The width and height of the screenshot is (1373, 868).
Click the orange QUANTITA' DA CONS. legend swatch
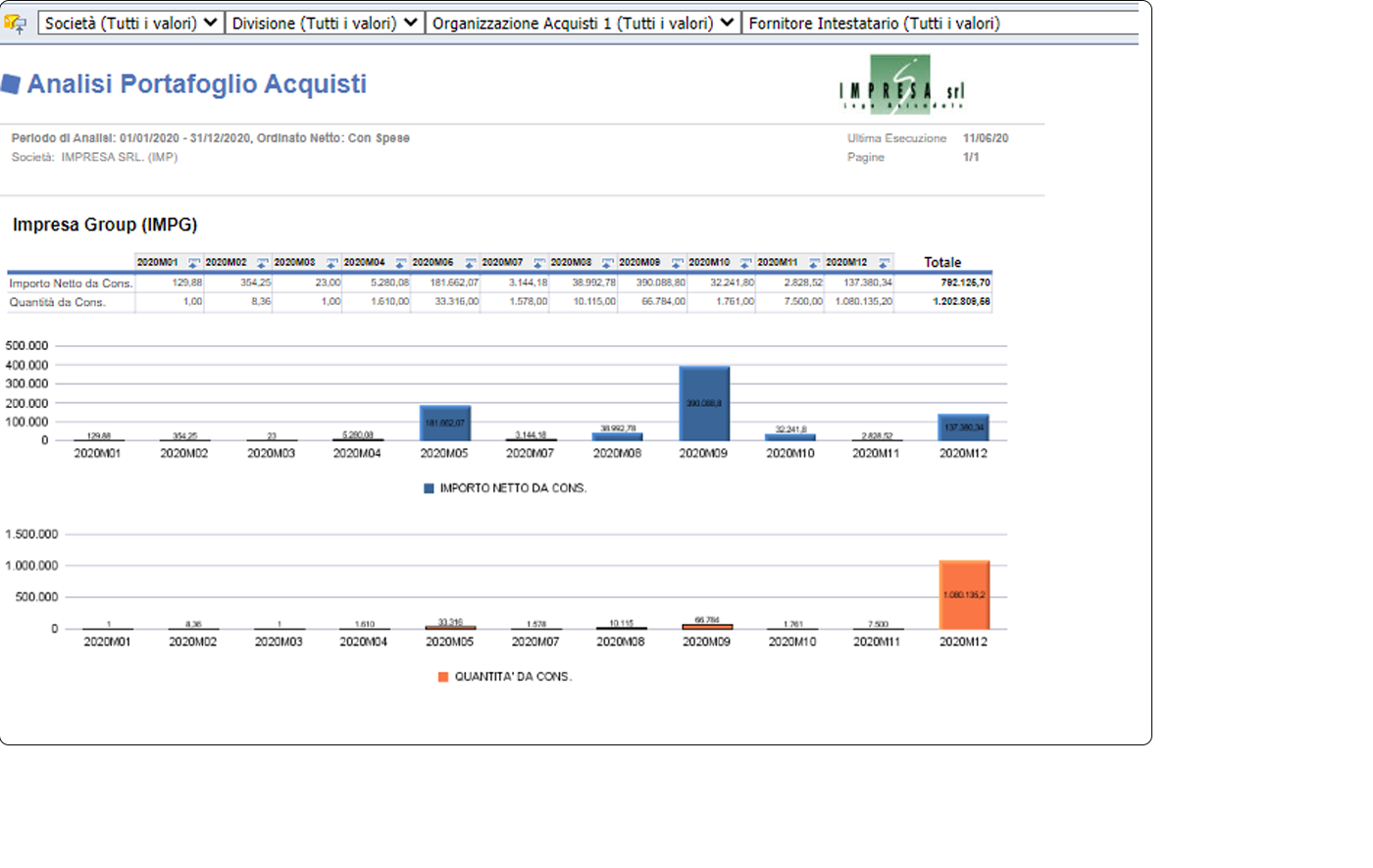(x=443, y=677)
